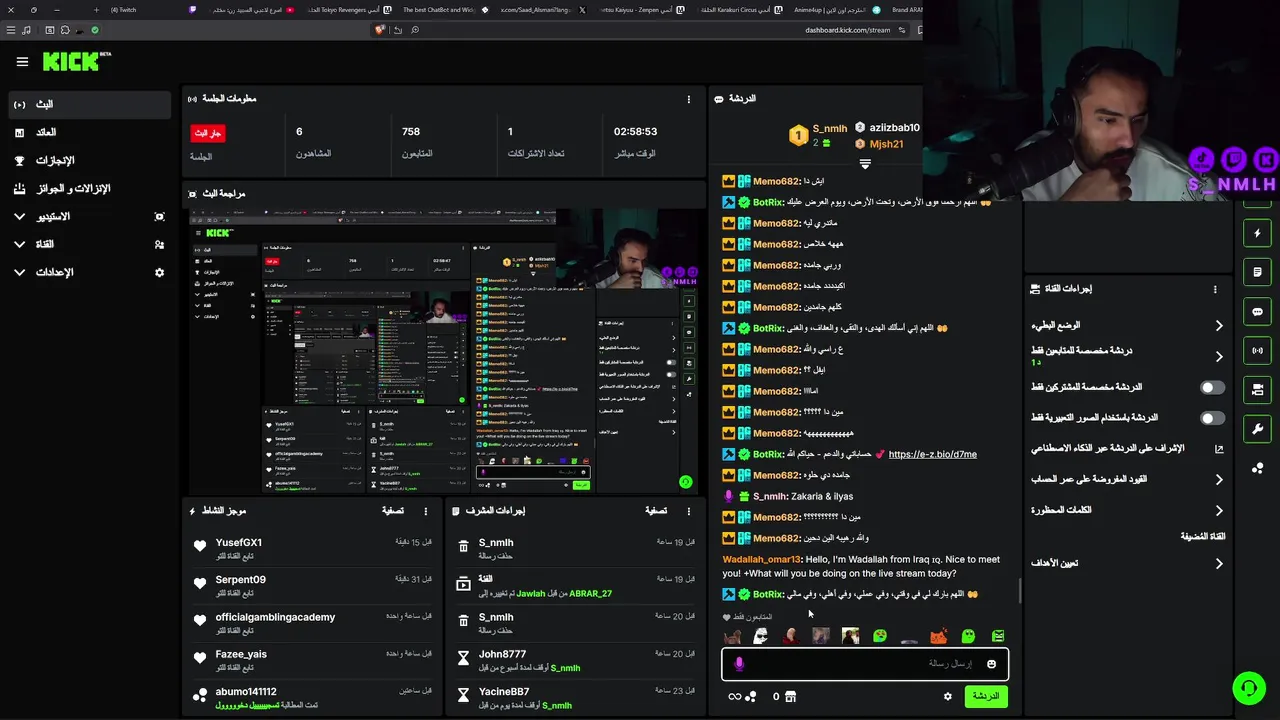Click the stream preview thumbnail
1280x720 pixels.
(445, 351)
